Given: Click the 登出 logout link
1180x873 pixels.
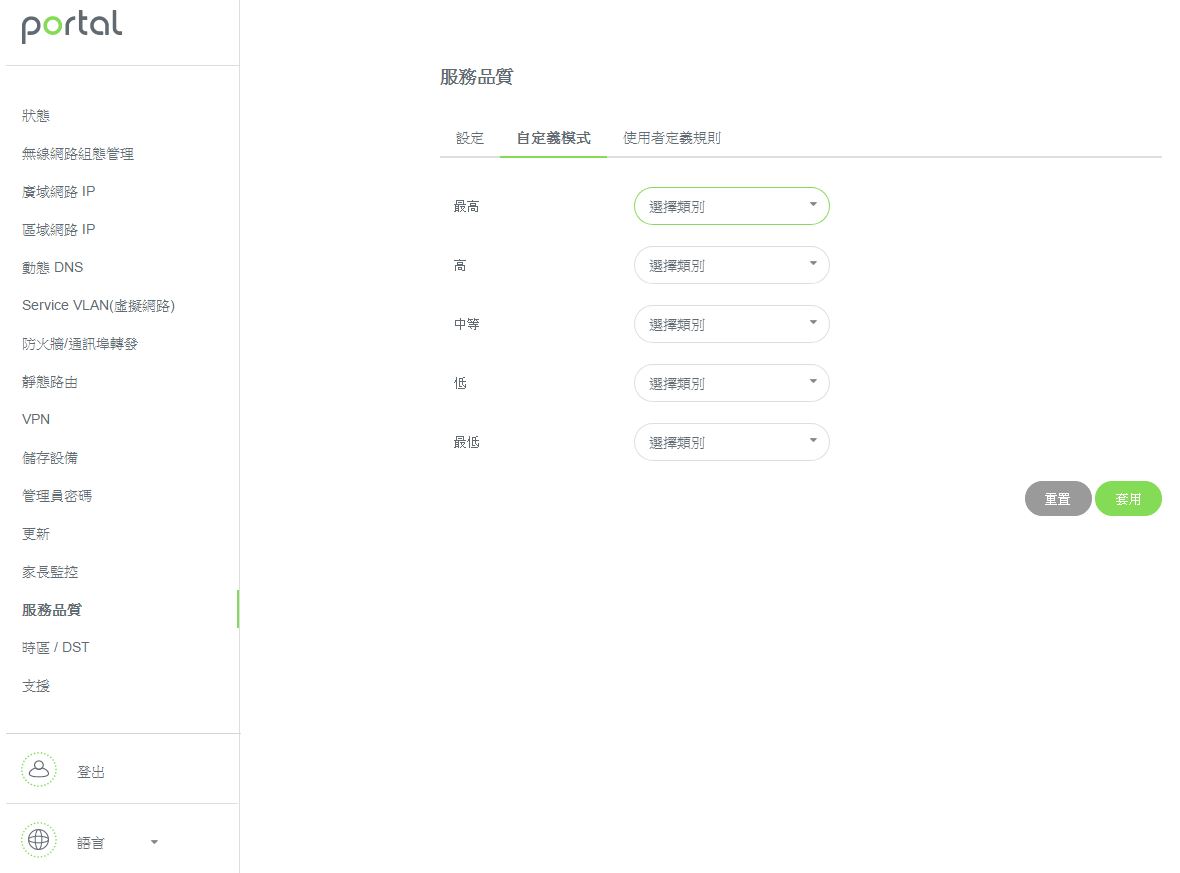Looking at the screenshot, I should [x=90, y=771].
